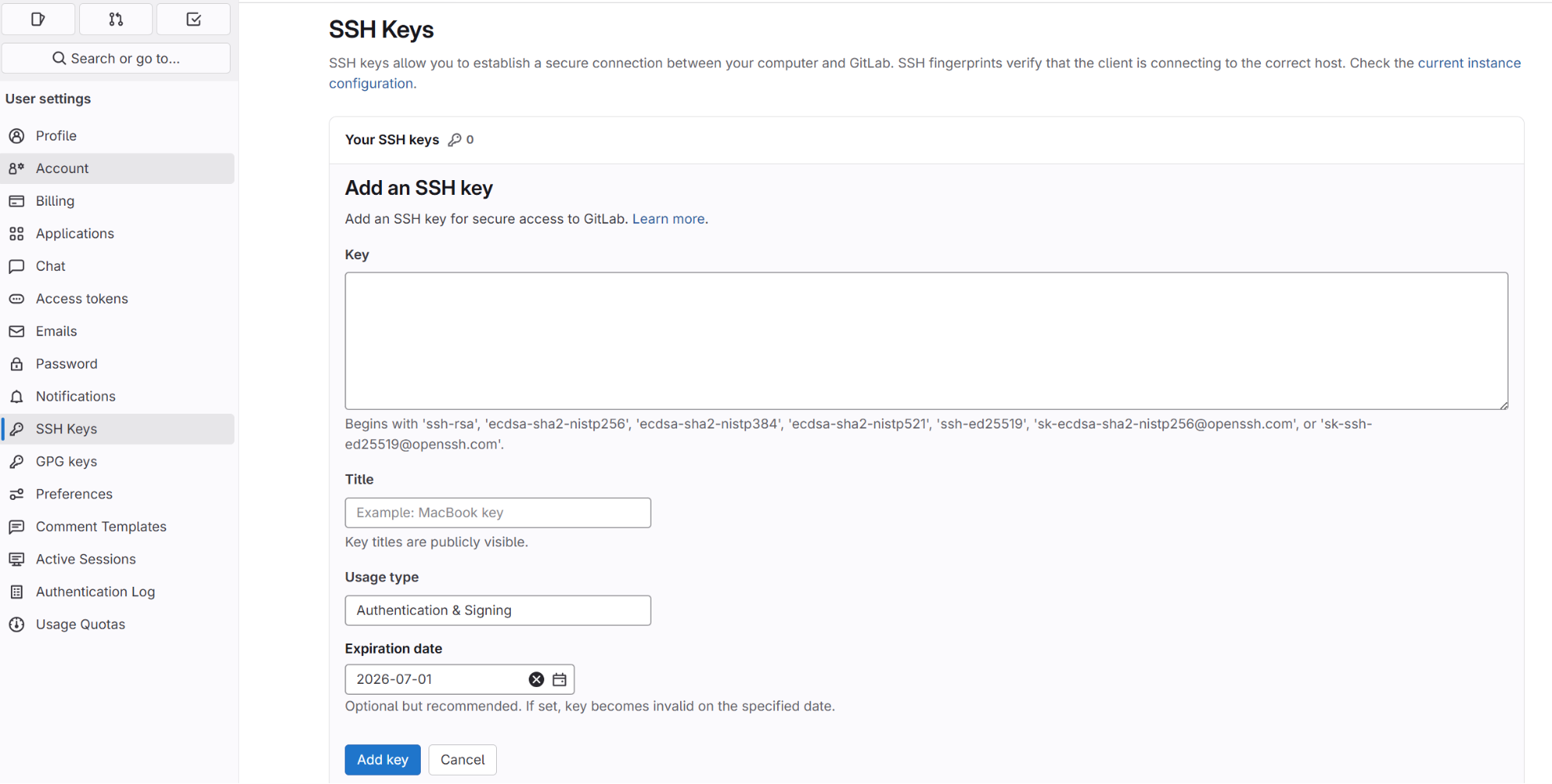
Task: Click the GPG keys key icon
Action: click(16, 462)
